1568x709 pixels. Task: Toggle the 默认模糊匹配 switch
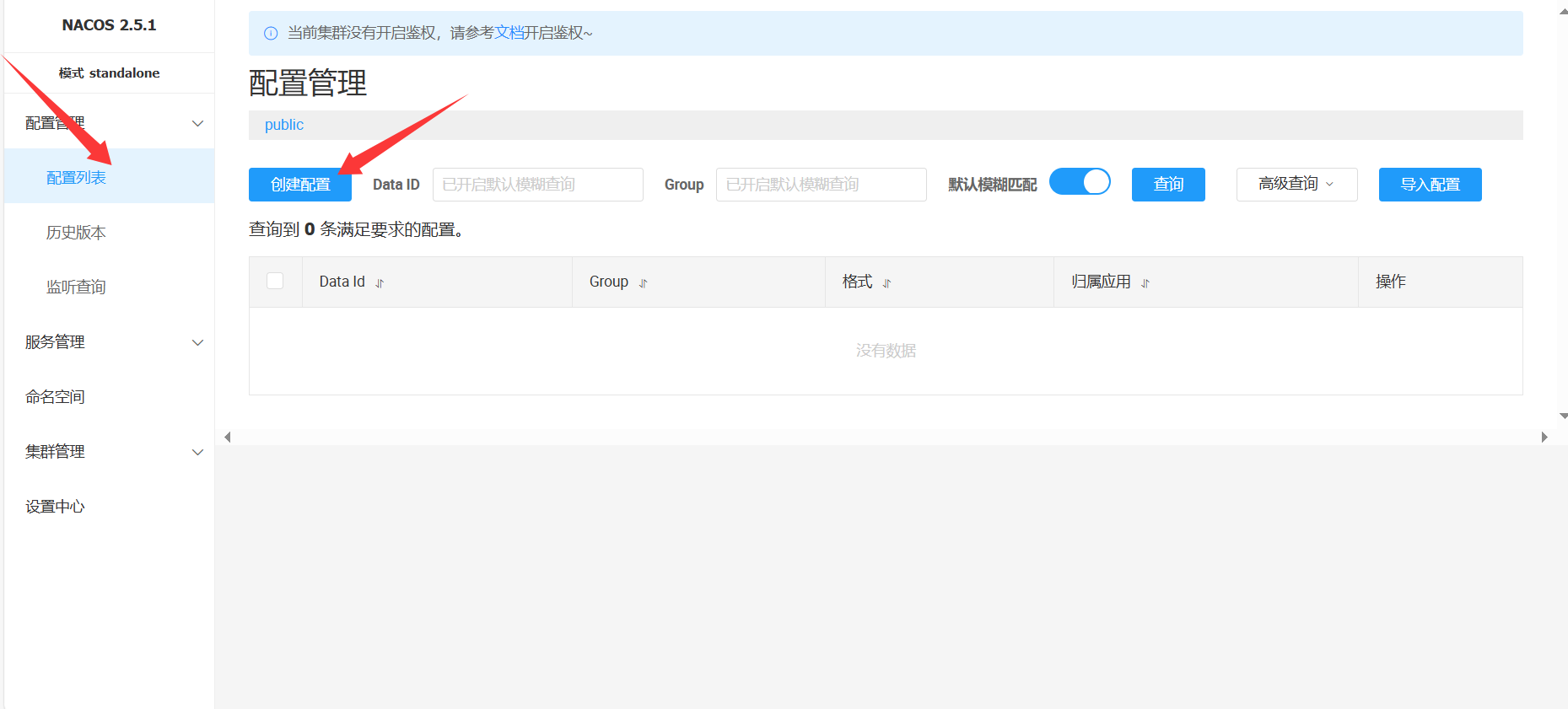pos(1080,182)
